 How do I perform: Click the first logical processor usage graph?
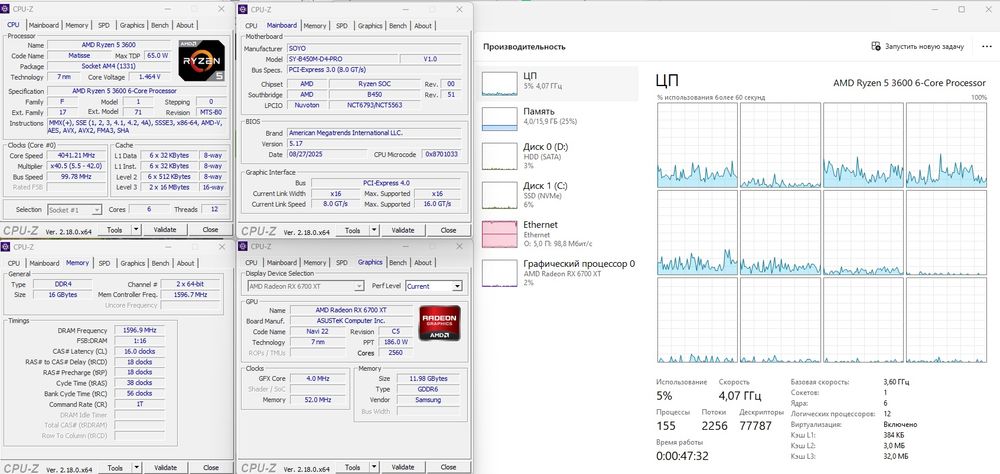pyautogui.click(x=697, y=145)
